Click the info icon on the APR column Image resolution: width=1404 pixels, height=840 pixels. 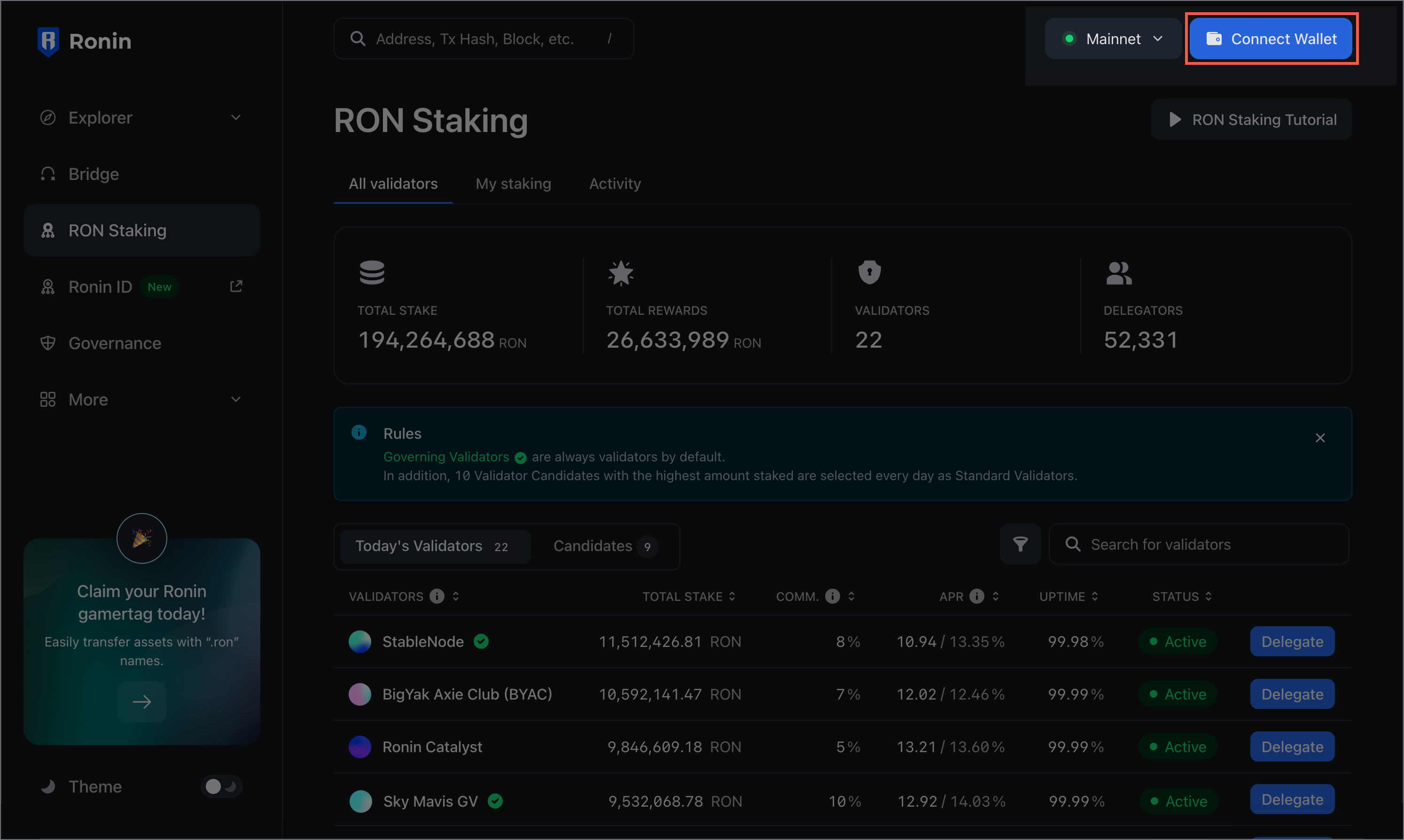pyautogui.click(x=976, y=596)
